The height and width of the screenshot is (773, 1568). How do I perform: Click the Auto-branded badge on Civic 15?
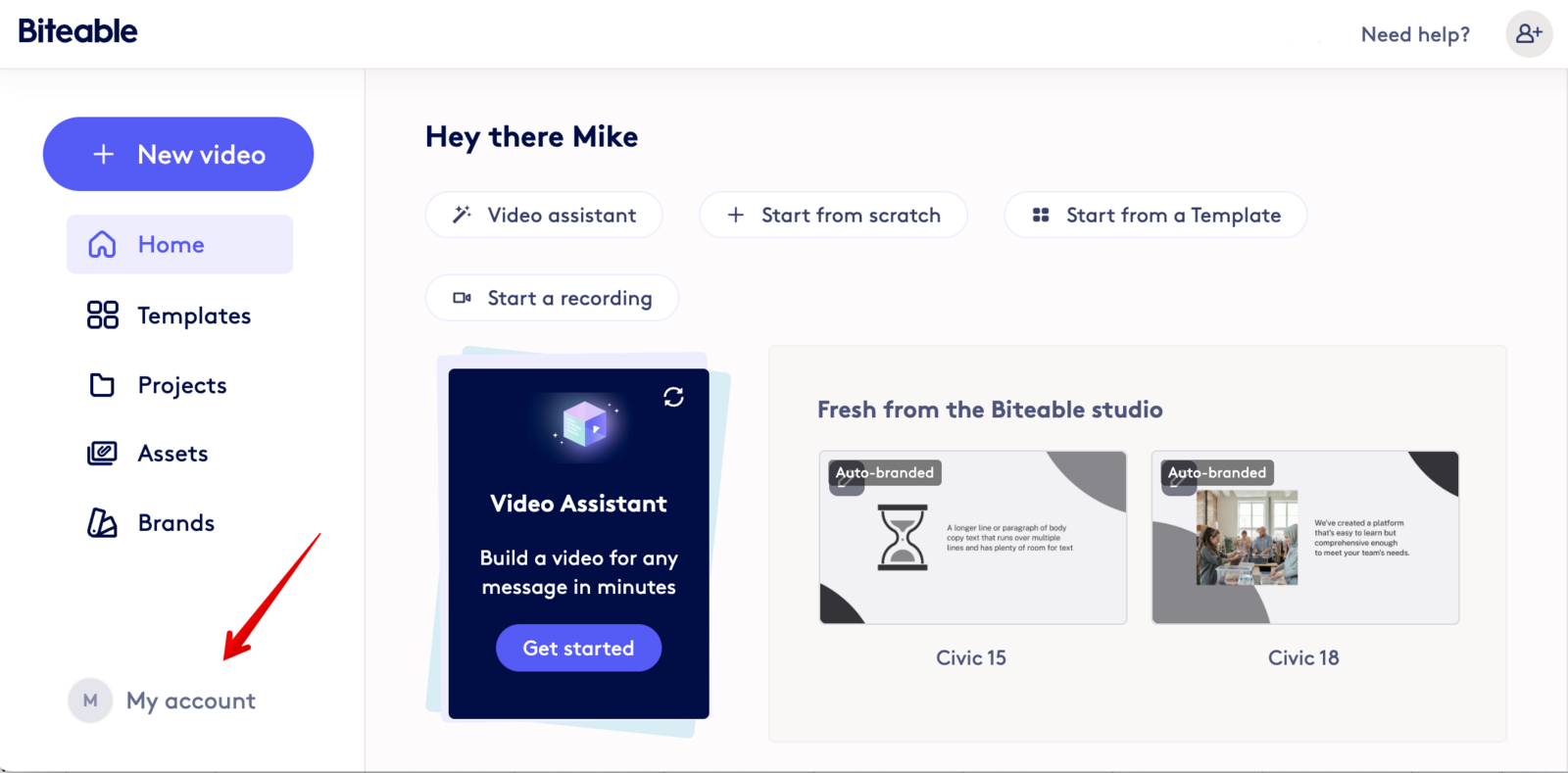click(885, 472)
